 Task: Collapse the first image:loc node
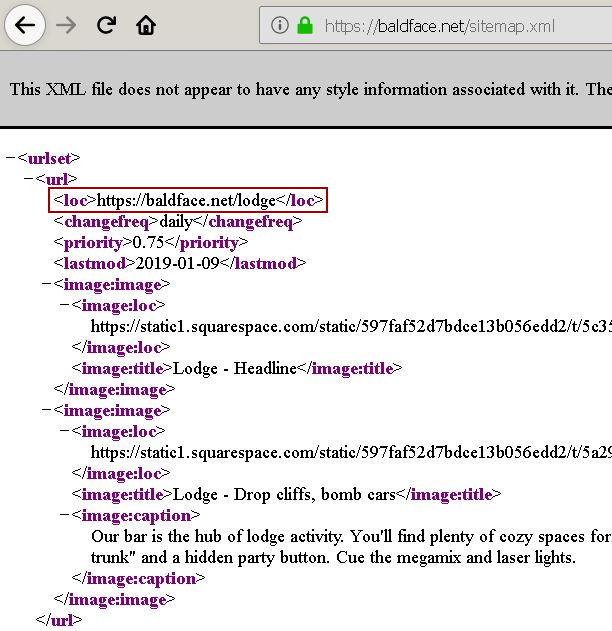[x=64, y=305]
